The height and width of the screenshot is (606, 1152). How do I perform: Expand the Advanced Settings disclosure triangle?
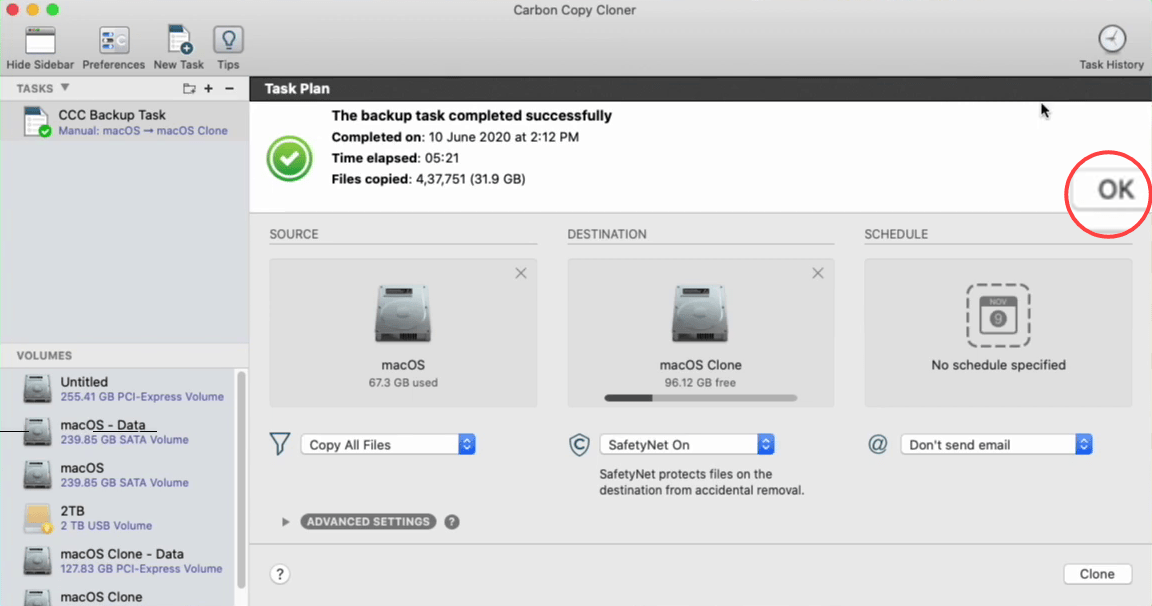coord(285,522)
